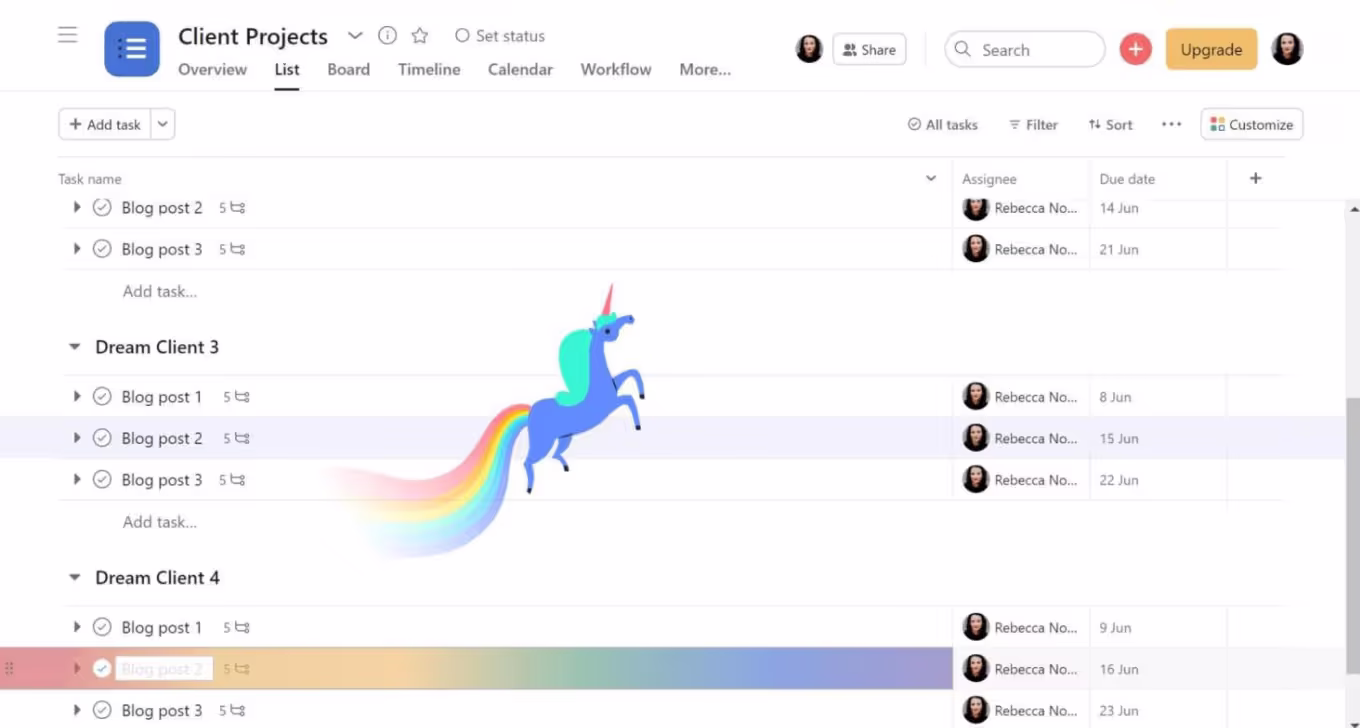Image resolution: width=1360 pixels, height=728 pixels.
Task: Open the Timeline tab
Action: [x=429, y=69]
